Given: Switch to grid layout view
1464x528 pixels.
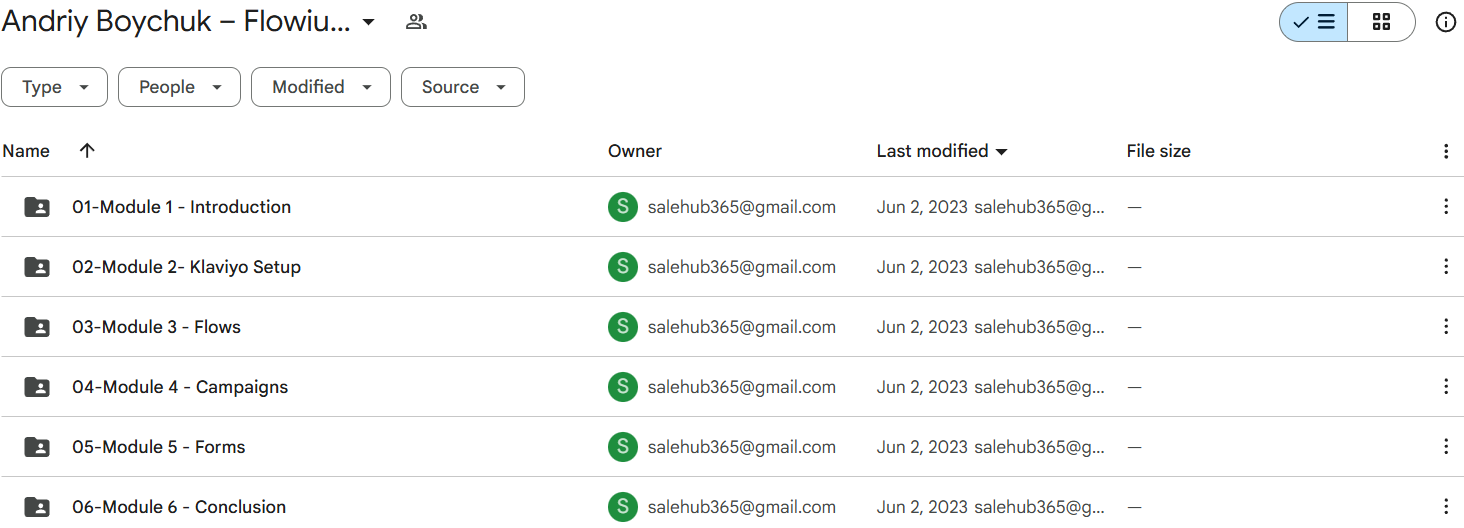Looking at the screenshot, I should (x=1381, y=22).
